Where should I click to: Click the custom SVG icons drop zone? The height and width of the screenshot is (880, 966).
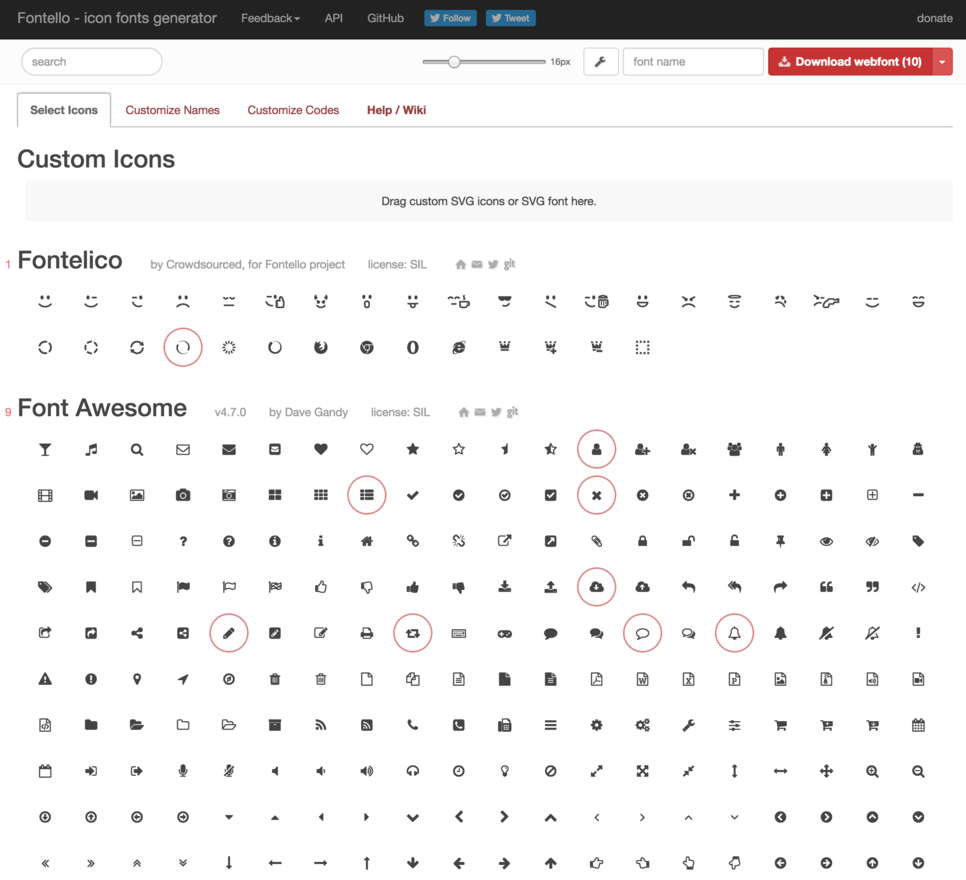[x=489, y=202]
